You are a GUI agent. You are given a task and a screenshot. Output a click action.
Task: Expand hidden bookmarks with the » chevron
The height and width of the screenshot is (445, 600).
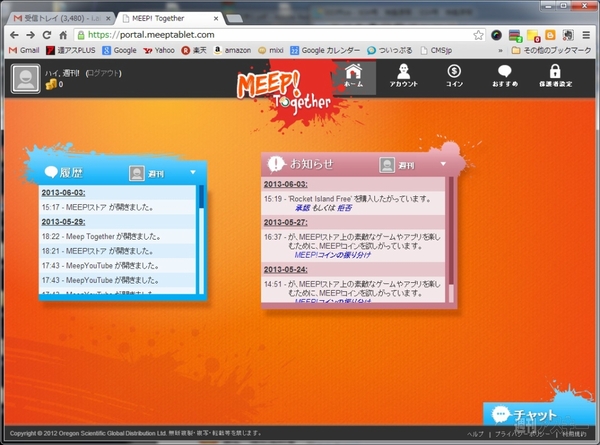(x=500, y=50)
